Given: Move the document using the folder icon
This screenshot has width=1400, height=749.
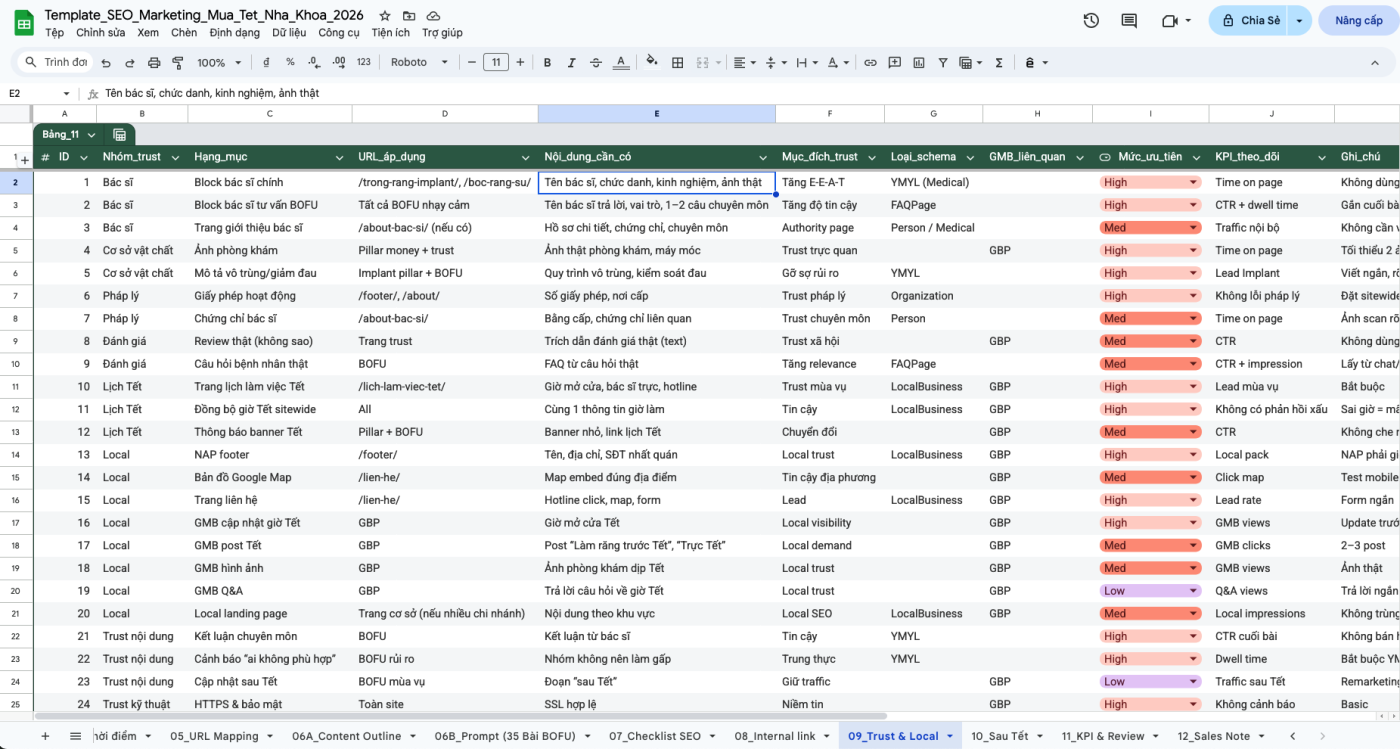Looking at the screenshot, I should coord(409,17).
